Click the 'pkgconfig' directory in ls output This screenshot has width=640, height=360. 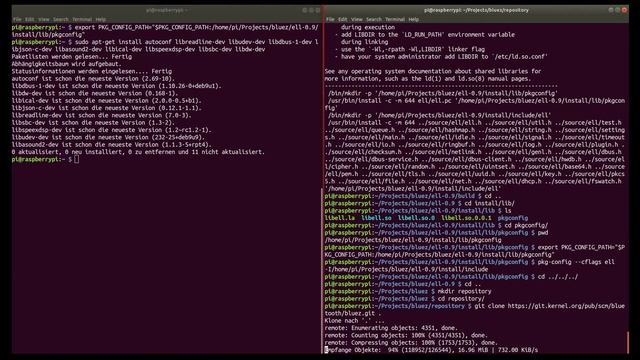tap(513, 218)
